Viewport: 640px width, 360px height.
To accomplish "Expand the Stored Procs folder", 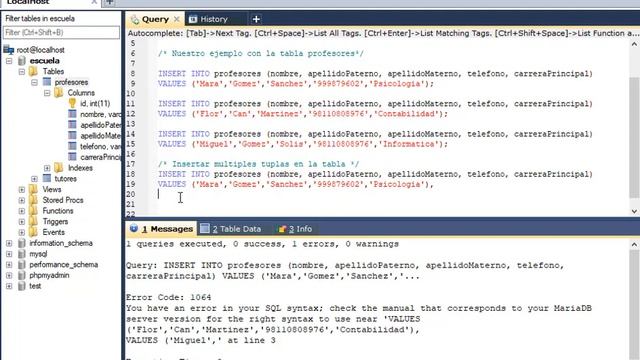I will (x=22, y=200).
